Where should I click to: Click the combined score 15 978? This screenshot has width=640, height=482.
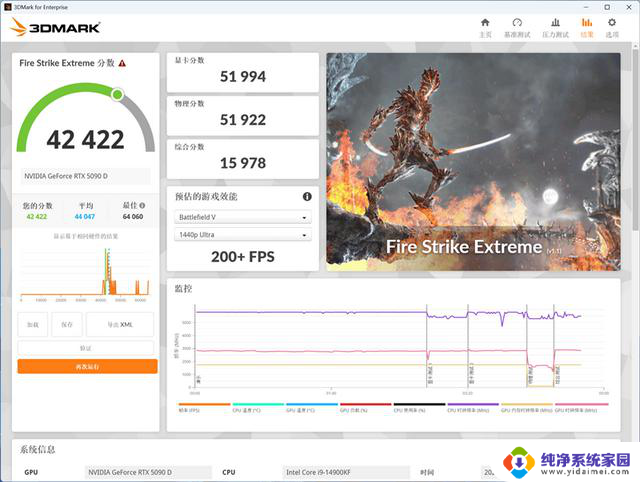[x=243, y=163]
